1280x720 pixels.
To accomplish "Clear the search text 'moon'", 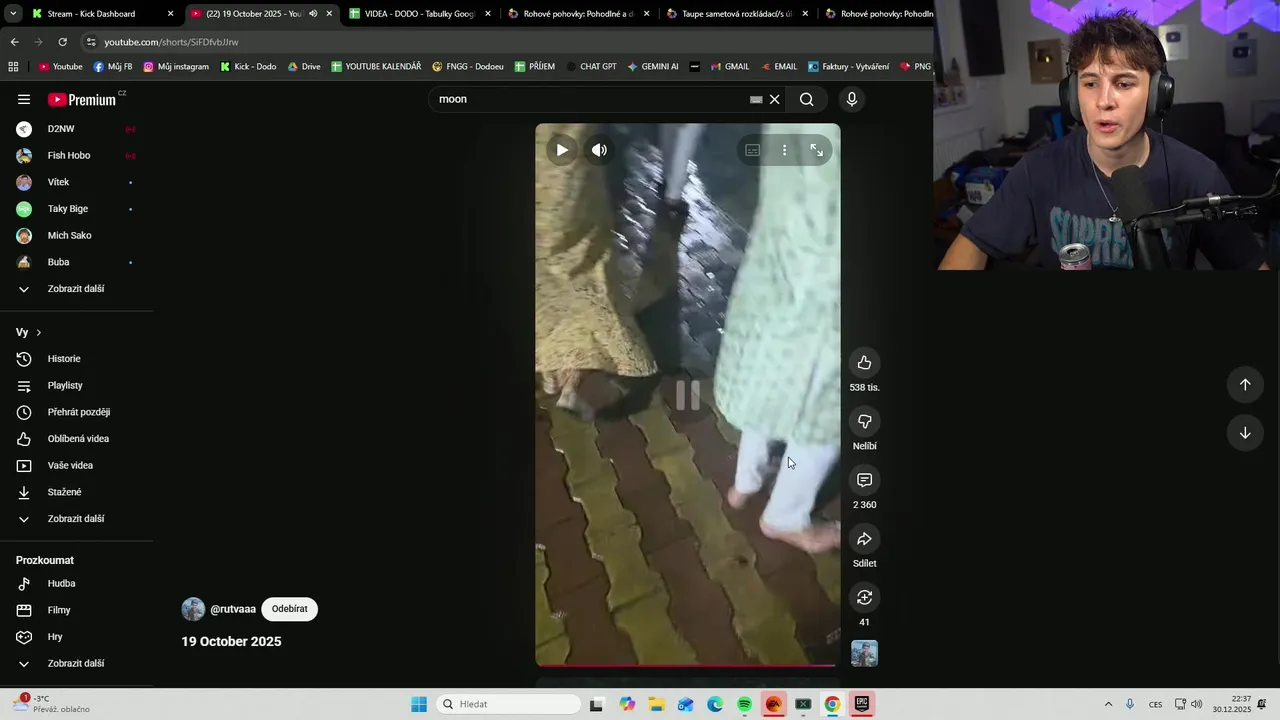I will (x=774, y=99).
